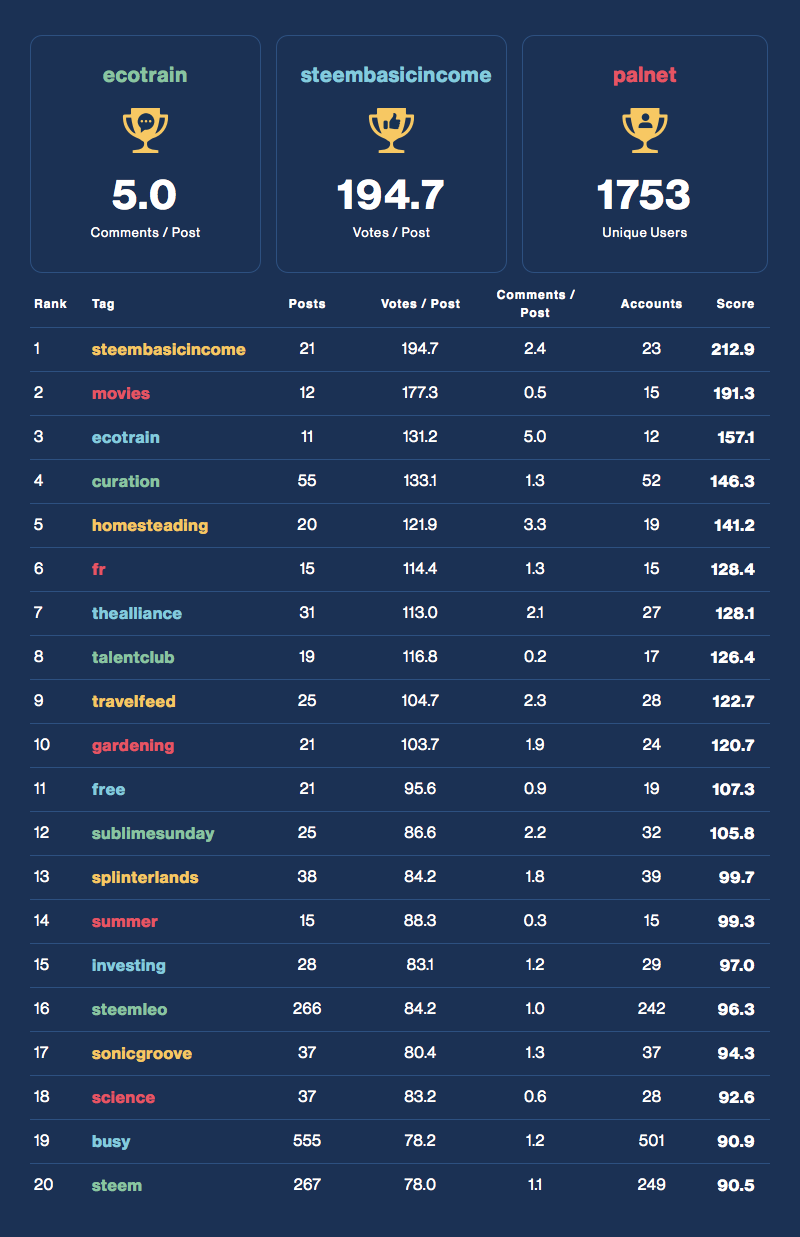800x1237 pixels.
Task: Select the 120.7 score for gardening
Action: [734, 746]
